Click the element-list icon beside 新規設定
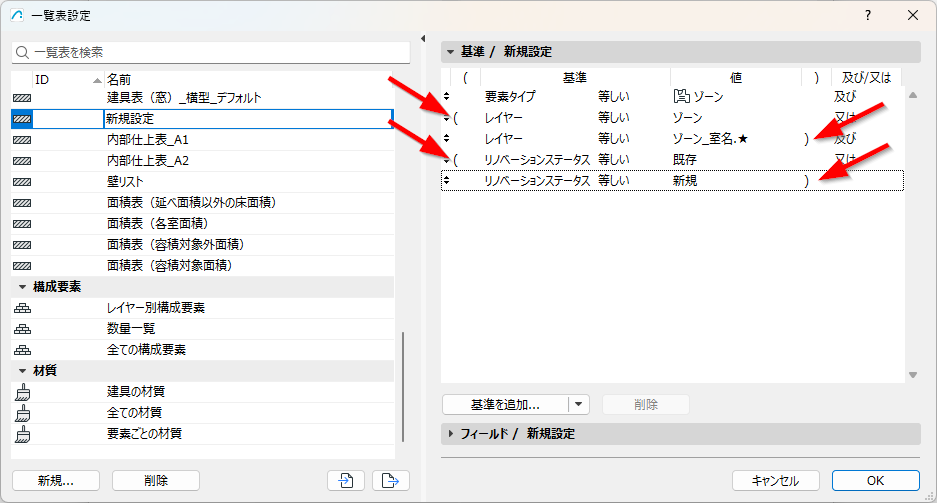The height and width of the screenshot is (503, 937). click(x=22, y=119)
